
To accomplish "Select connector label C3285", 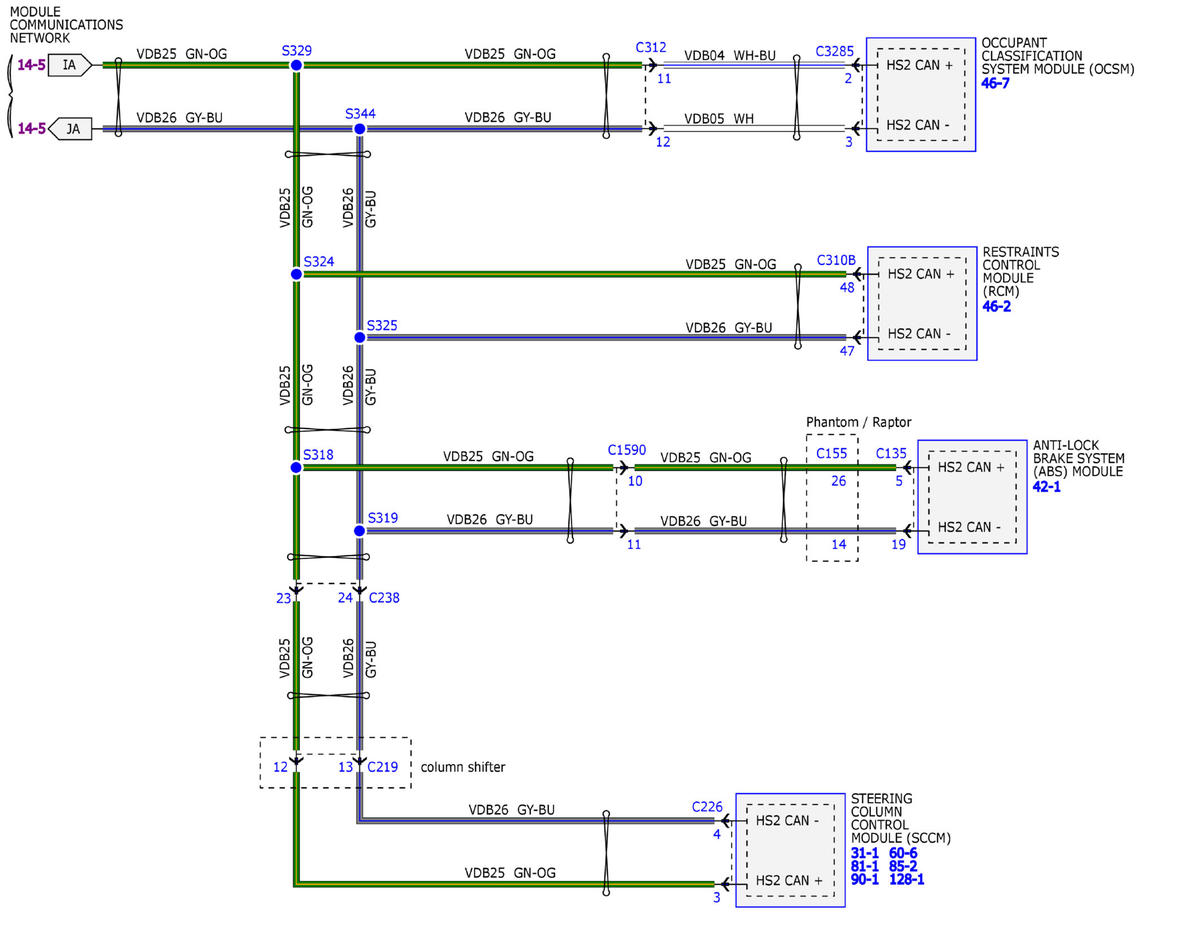I will point(835,50).
